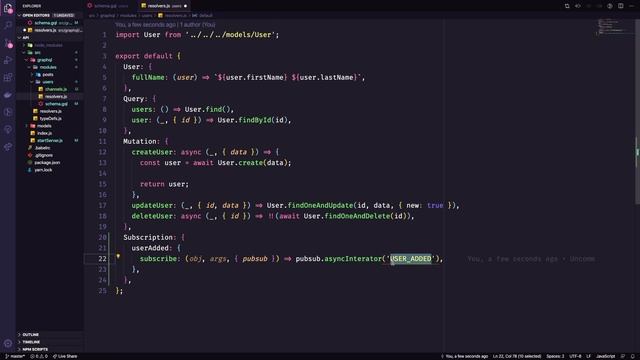The width and height of the screenshot is (640, 360).
Task: Click the Open Changes icon in the editor toolbar
Action: tap(567, 6)
